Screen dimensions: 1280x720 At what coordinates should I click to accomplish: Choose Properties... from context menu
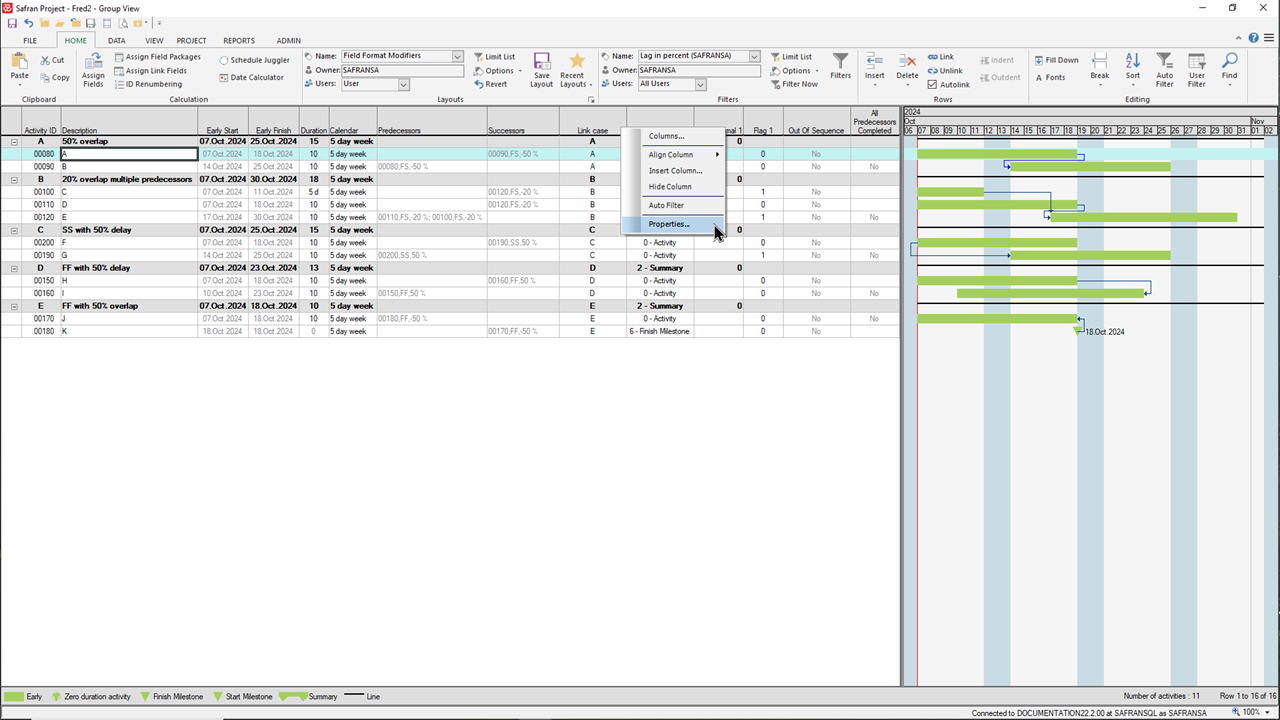[x=672, y=224]
